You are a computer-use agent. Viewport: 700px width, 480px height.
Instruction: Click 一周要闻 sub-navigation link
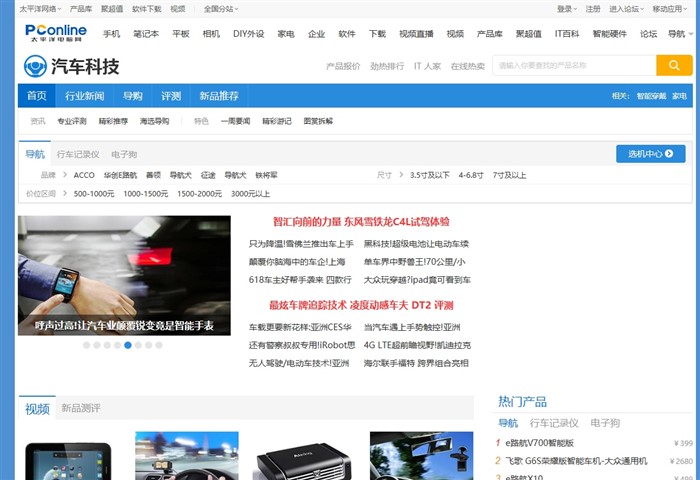tap(235, 121)
